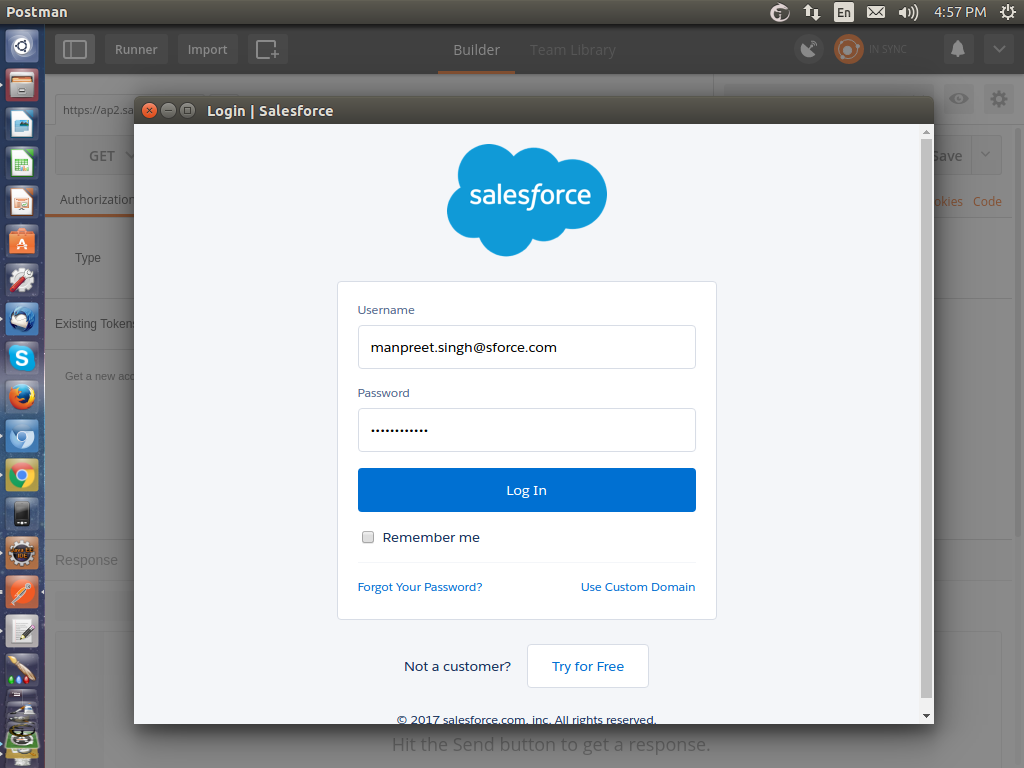Launch Chromium browser from dock
Image resolution: width=1024 pixels, height=768 pixels.
[22, 436]
